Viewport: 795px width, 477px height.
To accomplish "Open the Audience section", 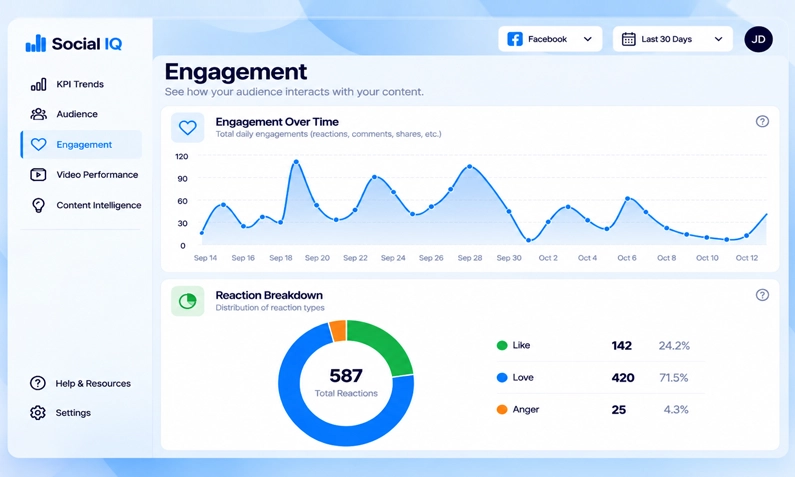I will point(81,114).
